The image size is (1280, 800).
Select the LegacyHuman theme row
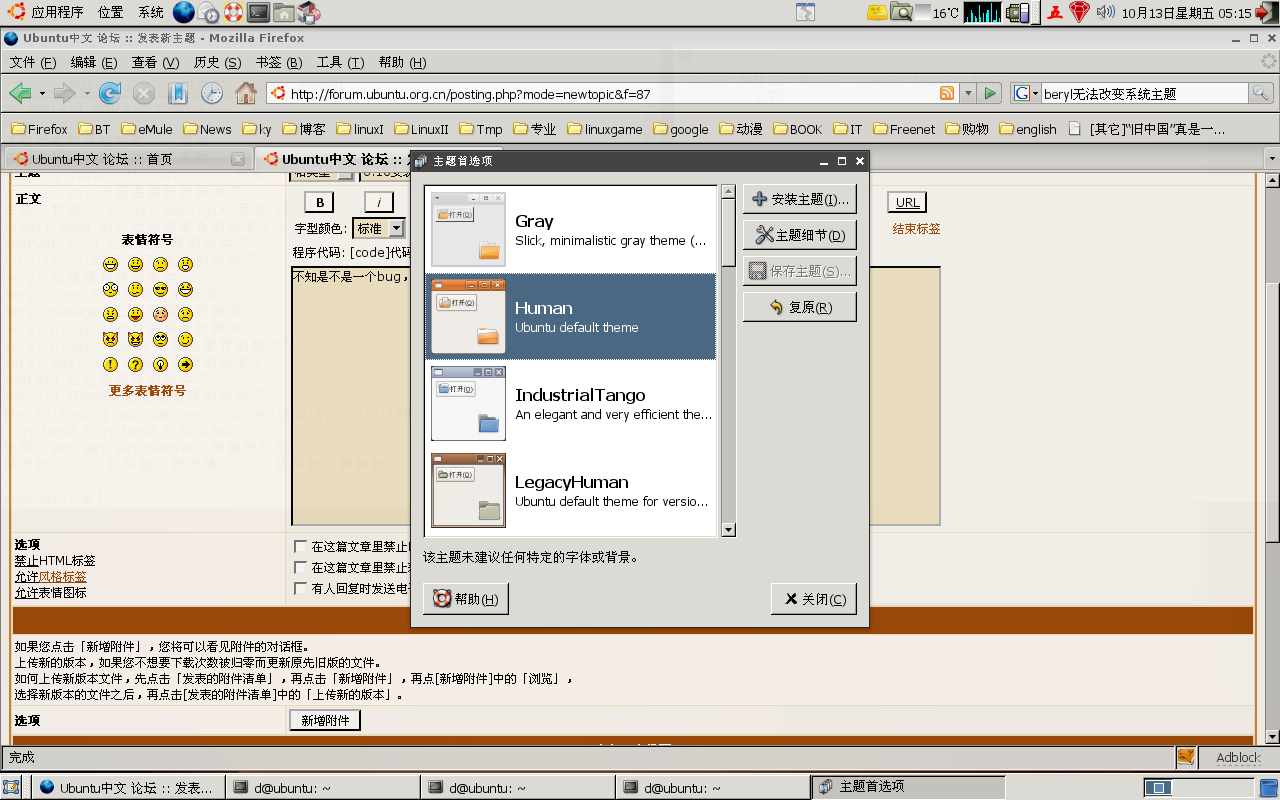pyautogui.click(x=571, y=490)
